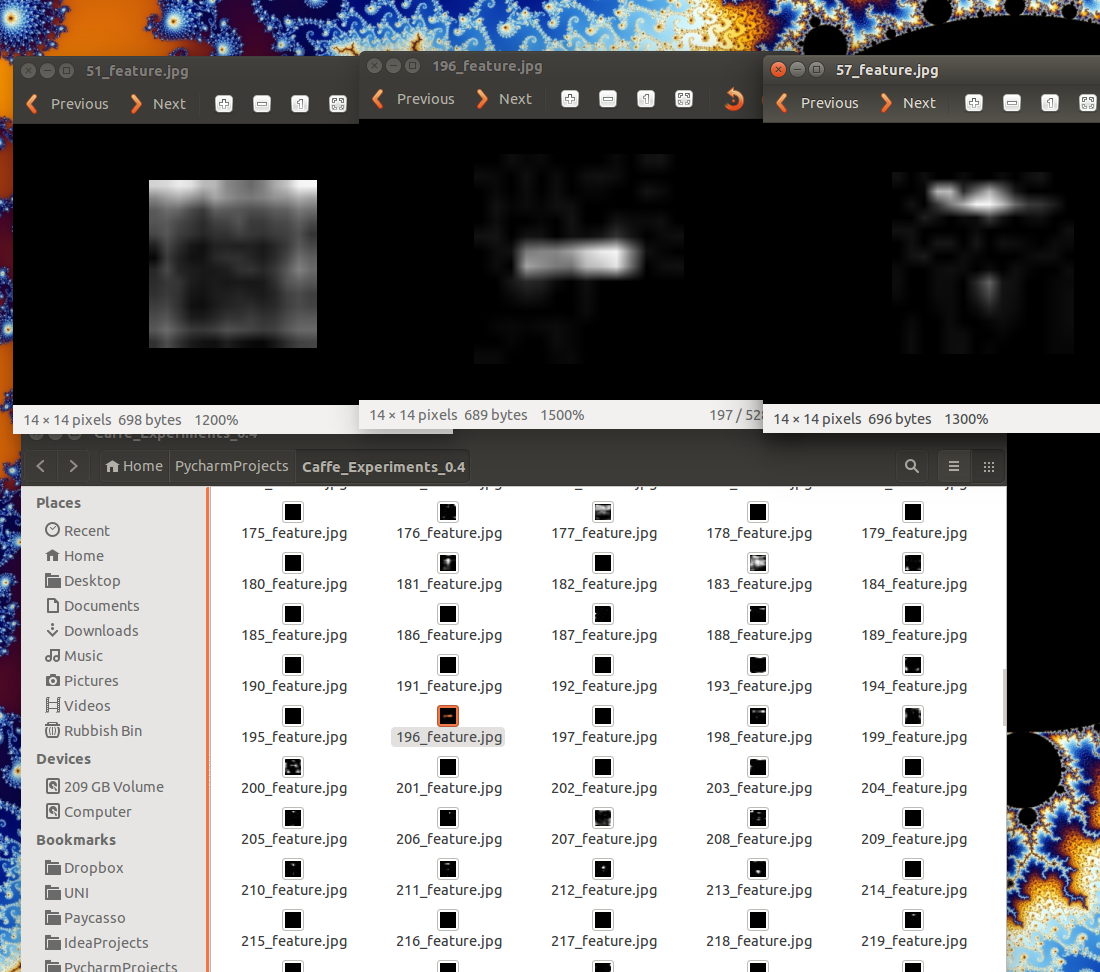Select the 200_feature.jpg thumbnail
This screenshot has width=1100, height=972.
293,767
